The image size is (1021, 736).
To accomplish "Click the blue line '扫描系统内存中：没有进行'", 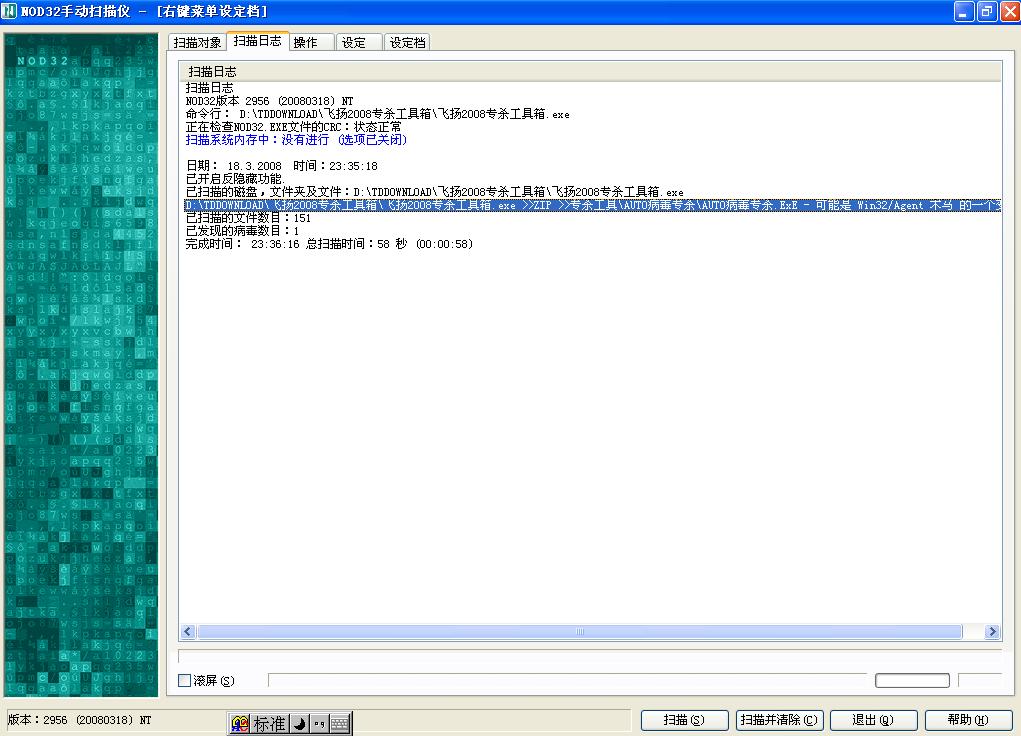I will pos(296,140).
